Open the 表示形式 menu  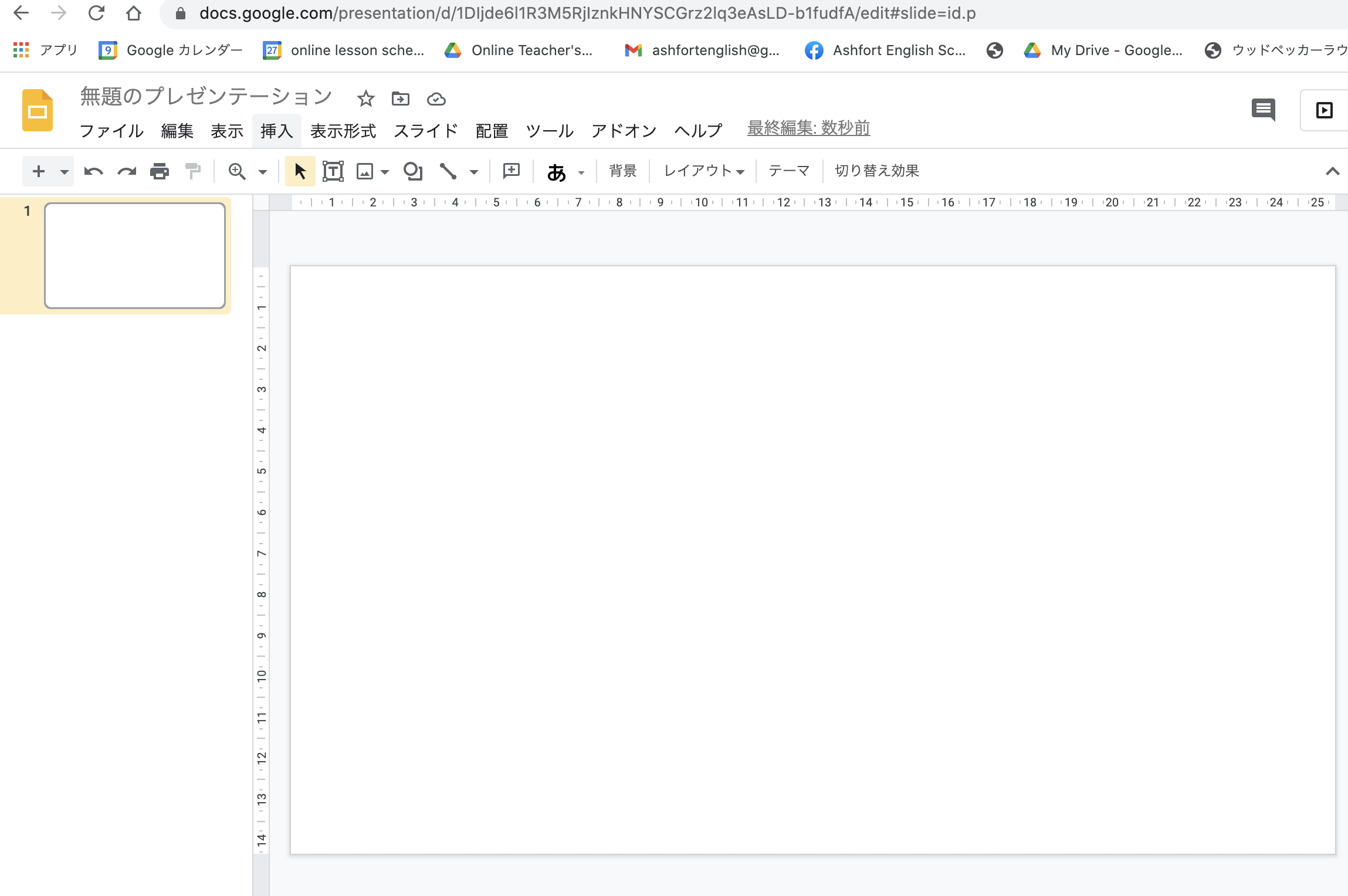[343, 131]
